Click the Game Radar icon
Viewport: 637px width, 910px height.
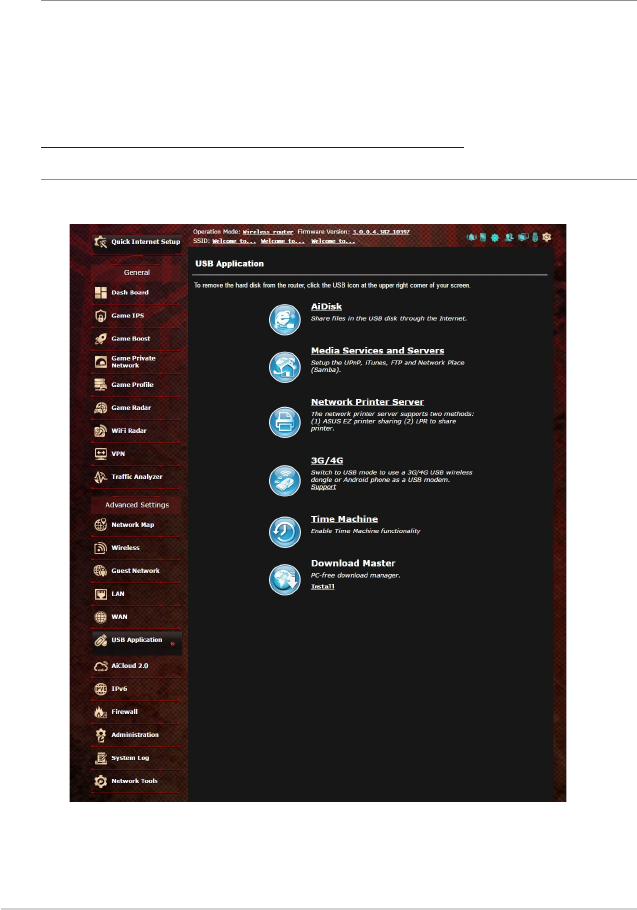point(101,407)
